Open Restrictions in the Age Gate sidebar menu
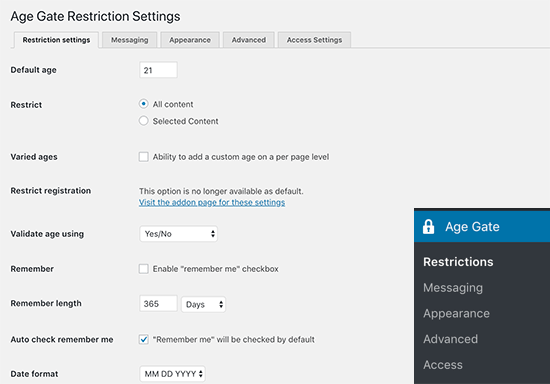The height and width of the screenshot is (384, 550). coord(458,262)
